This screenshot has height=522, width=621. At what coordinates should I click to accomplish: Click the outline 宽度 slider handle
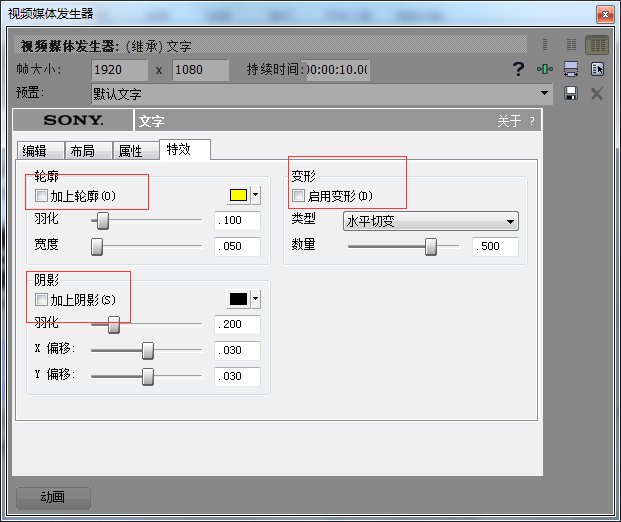97,247
